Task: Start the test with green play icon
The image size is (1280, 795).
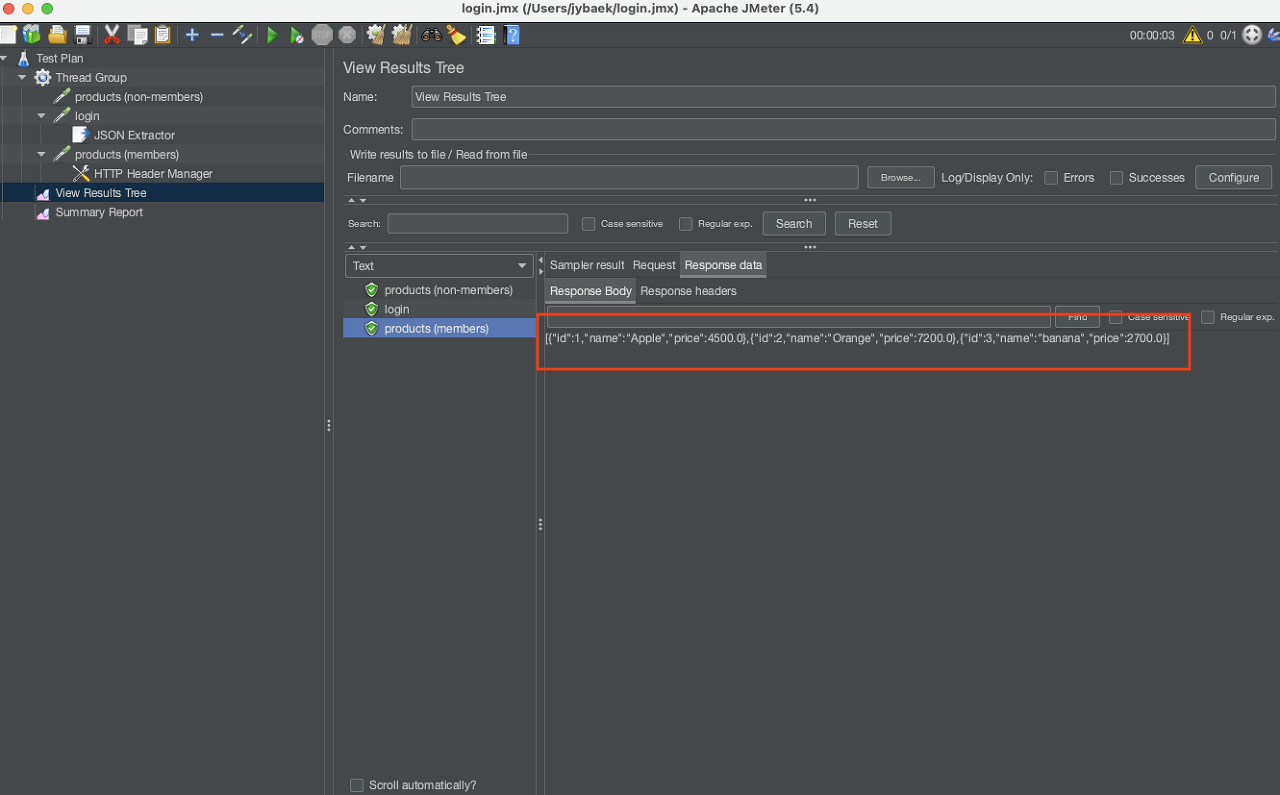Action: pyautogui.click(x=271, y=35)
